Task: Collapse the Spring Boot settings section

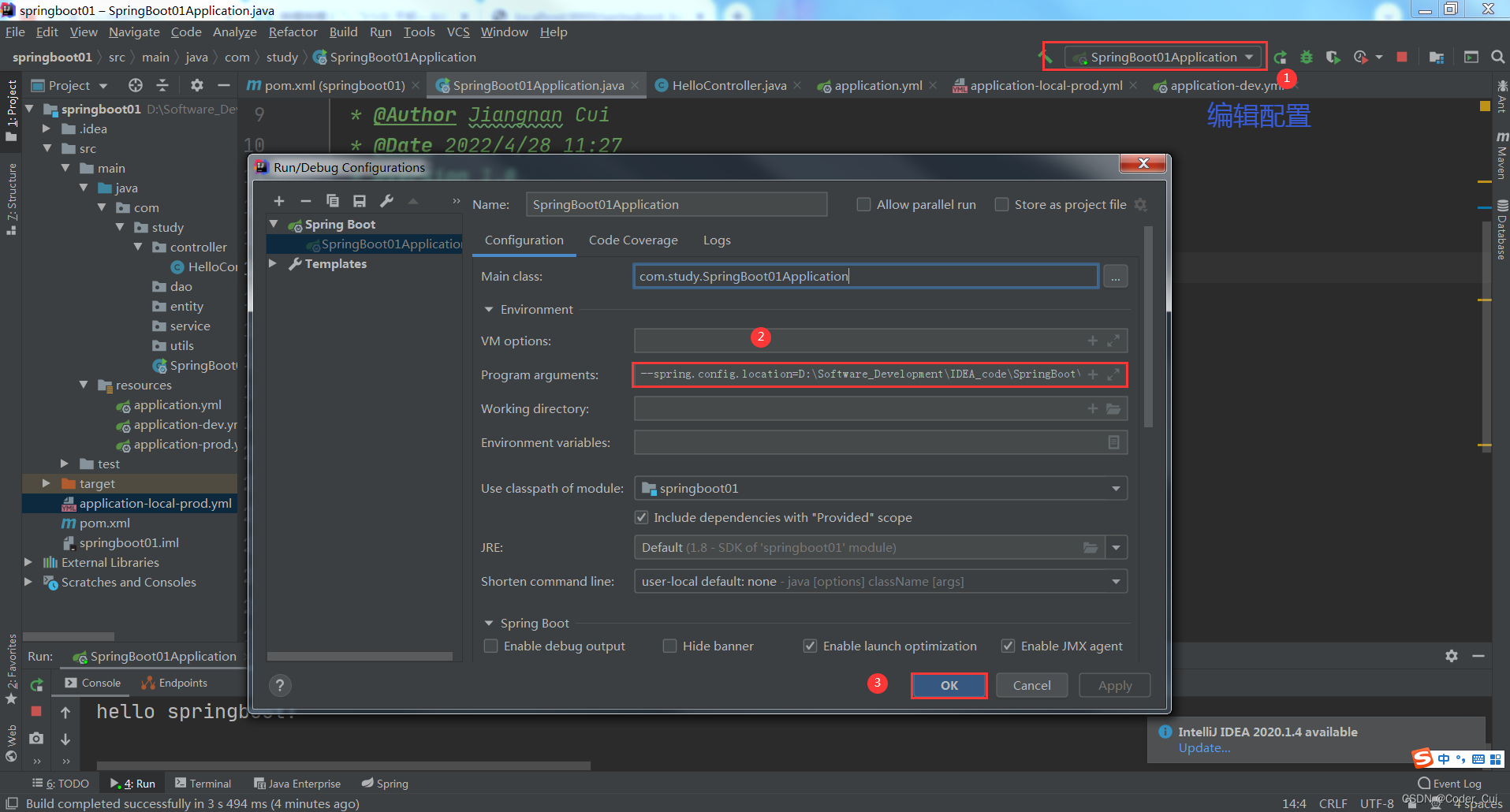Action: point(489,624)
